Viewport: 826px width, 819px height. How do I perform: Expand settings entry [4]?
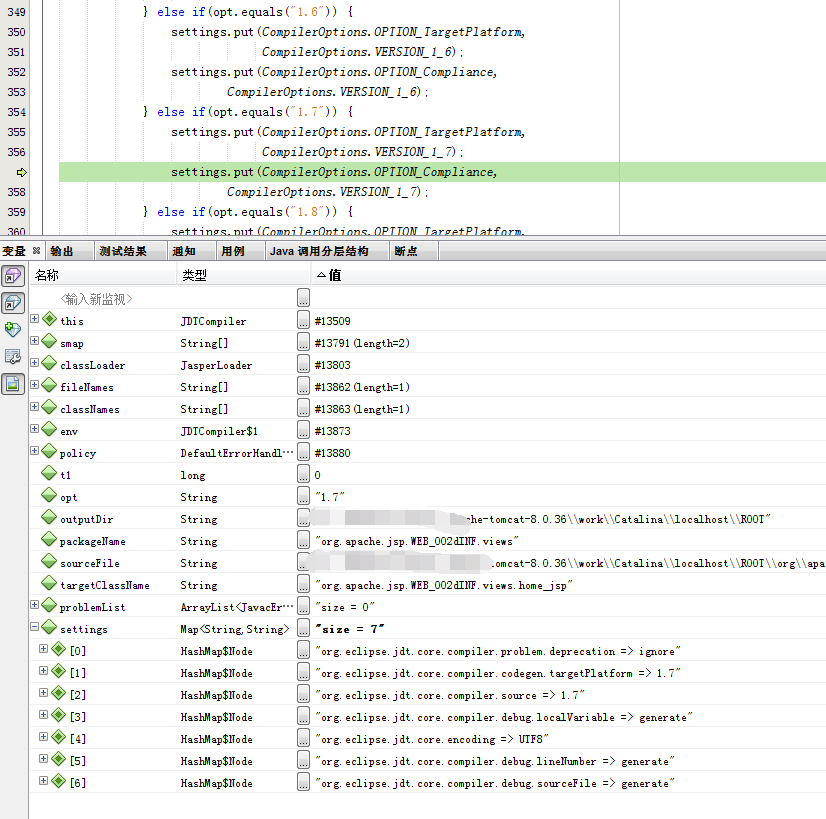pyautogui.click(x=43, y=737)
